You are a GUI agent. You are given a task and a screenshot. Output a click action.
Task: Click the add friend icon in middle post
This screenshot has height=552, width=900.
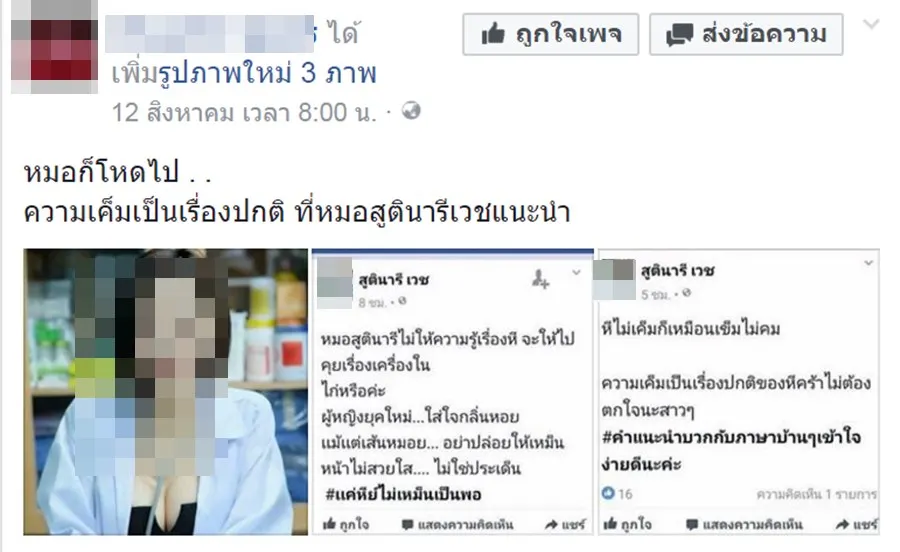540,278
